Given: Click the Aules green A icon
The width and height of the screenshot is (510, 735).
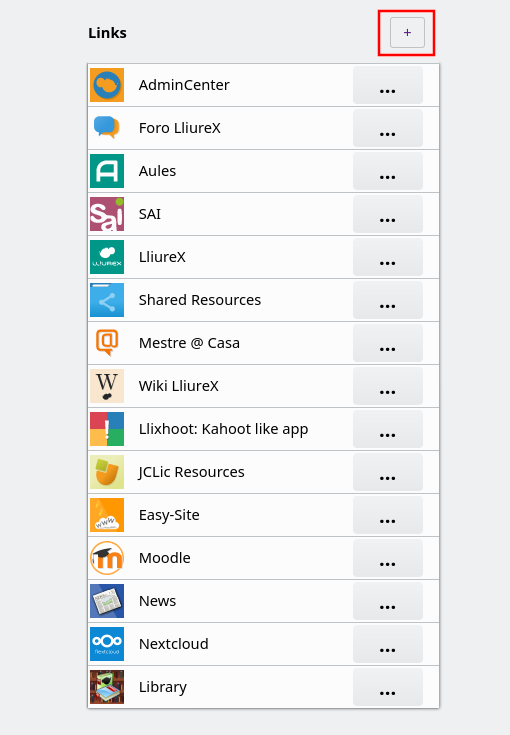Looking at the screenshot, I should [x=107, y=171].
